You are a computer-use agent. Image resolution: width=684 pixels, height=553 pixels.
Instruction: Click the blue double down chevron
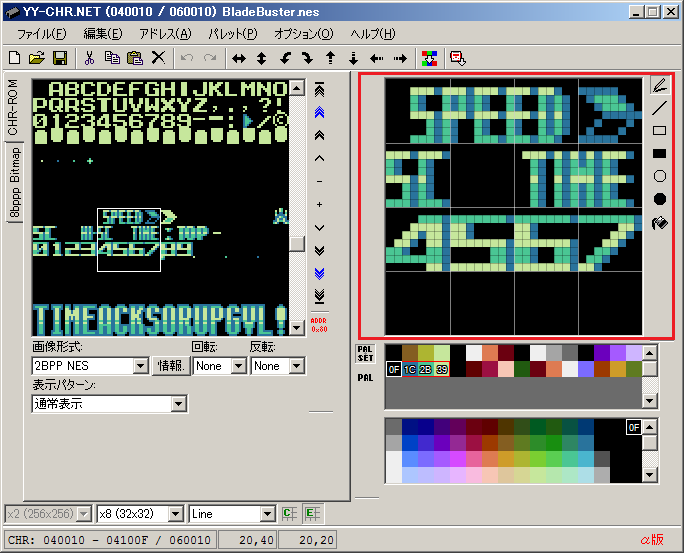319,273
